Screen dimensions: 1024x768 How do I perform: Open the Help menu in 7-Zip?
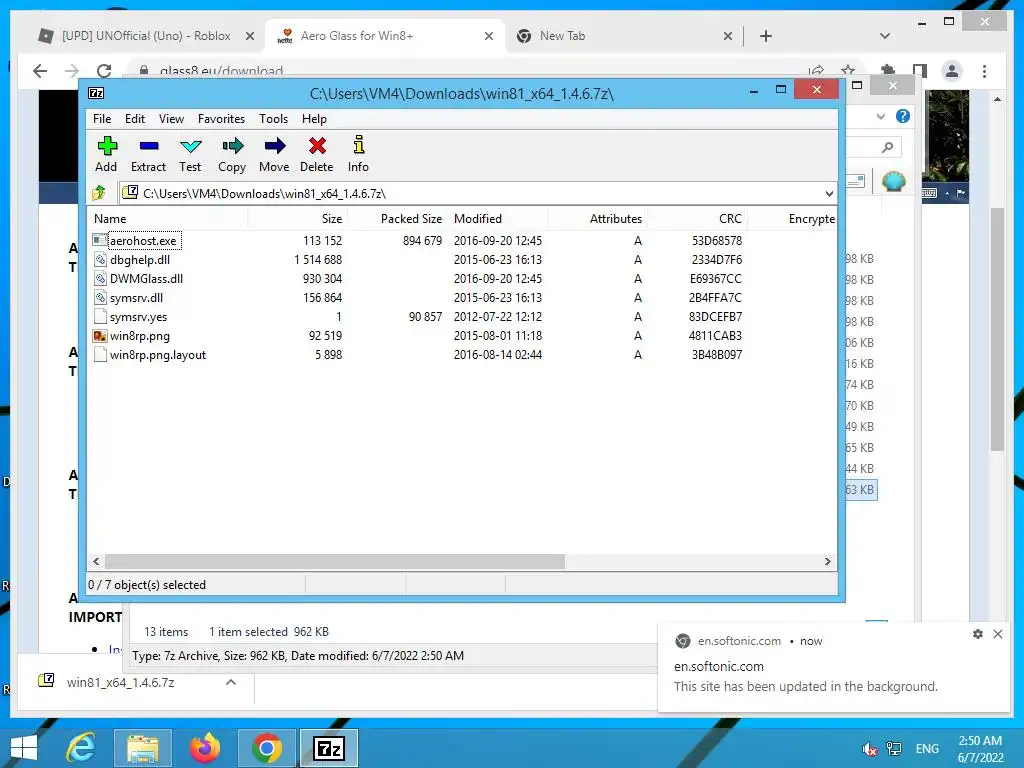(314, 119)
